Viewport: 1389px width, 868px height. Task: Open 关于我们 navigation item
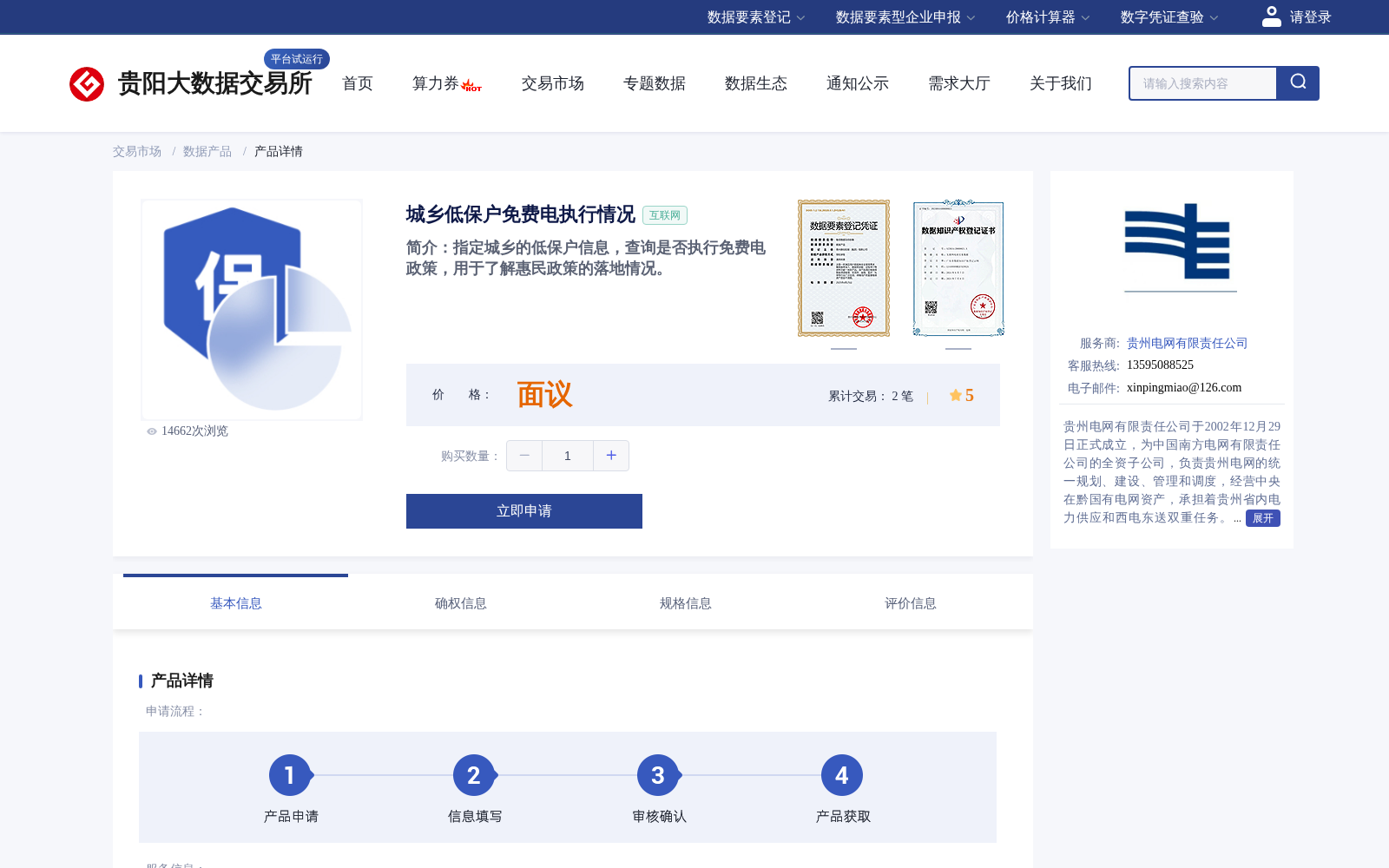(1061, 83)
